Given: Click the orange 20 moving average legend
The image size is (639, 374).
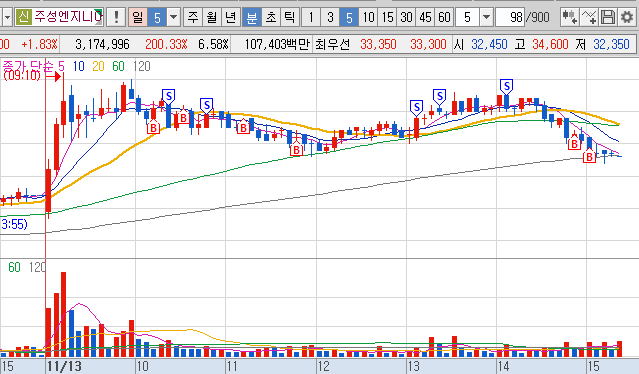Looking at the screenshot, I should pos(98,66).
